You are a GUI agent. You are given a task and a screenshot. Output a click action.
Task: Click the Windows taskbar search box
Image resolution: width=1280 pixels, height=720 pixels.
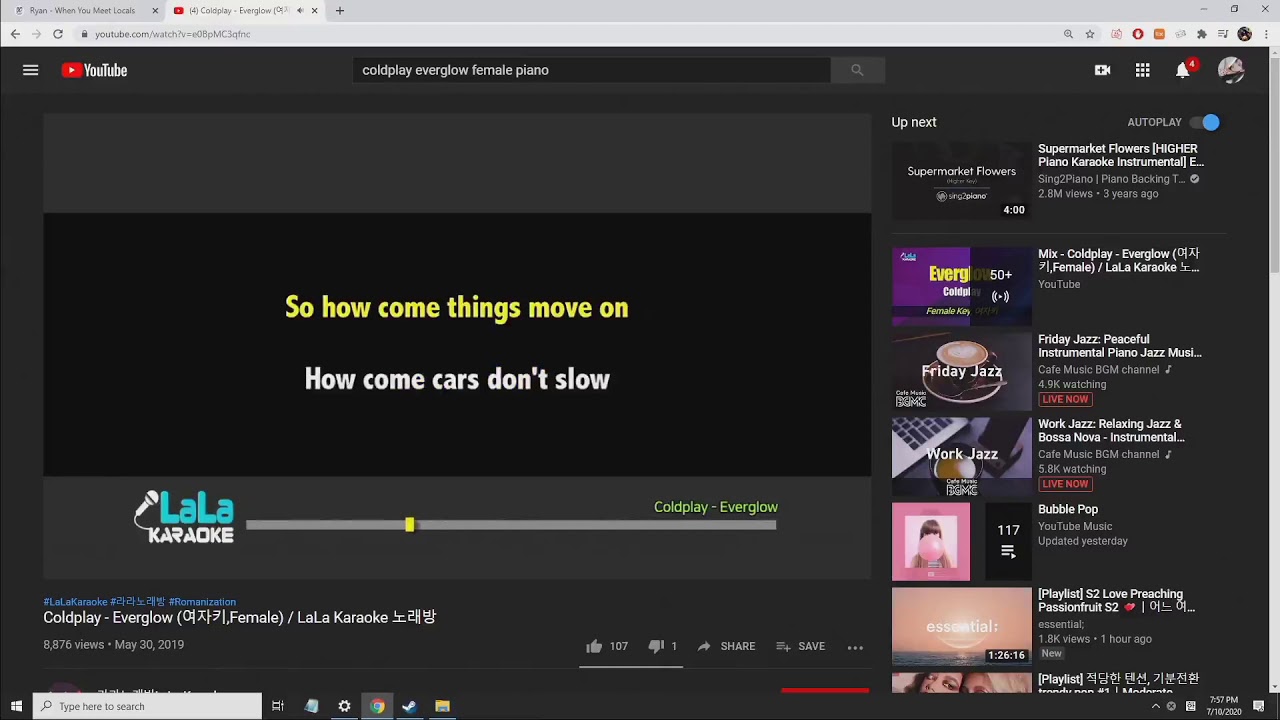[x=148, y=706]
